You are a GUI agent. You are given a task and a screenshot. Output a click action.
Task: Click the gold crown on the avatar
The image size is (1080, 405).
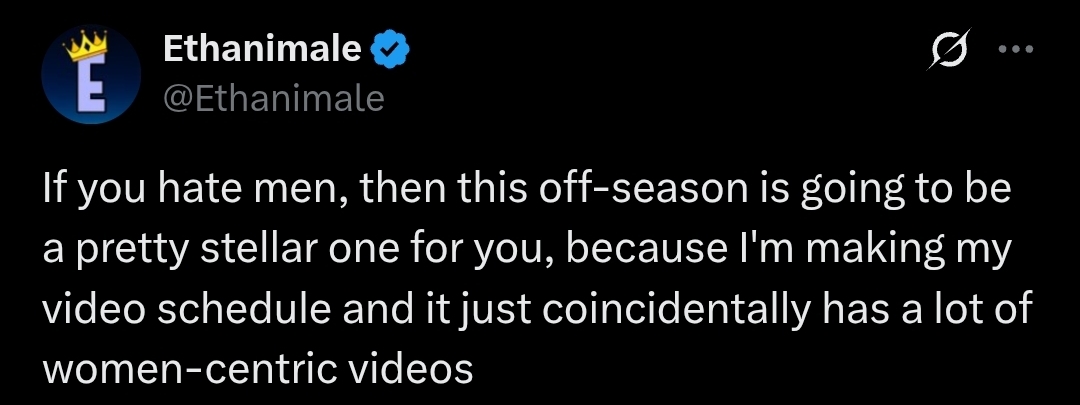click(86, 46)
